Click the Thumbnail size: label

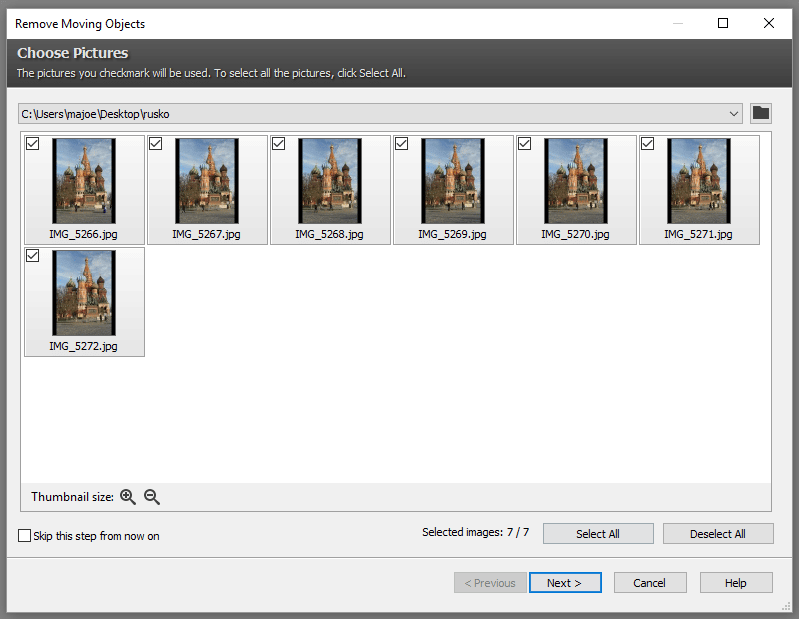tap(72, 497)
